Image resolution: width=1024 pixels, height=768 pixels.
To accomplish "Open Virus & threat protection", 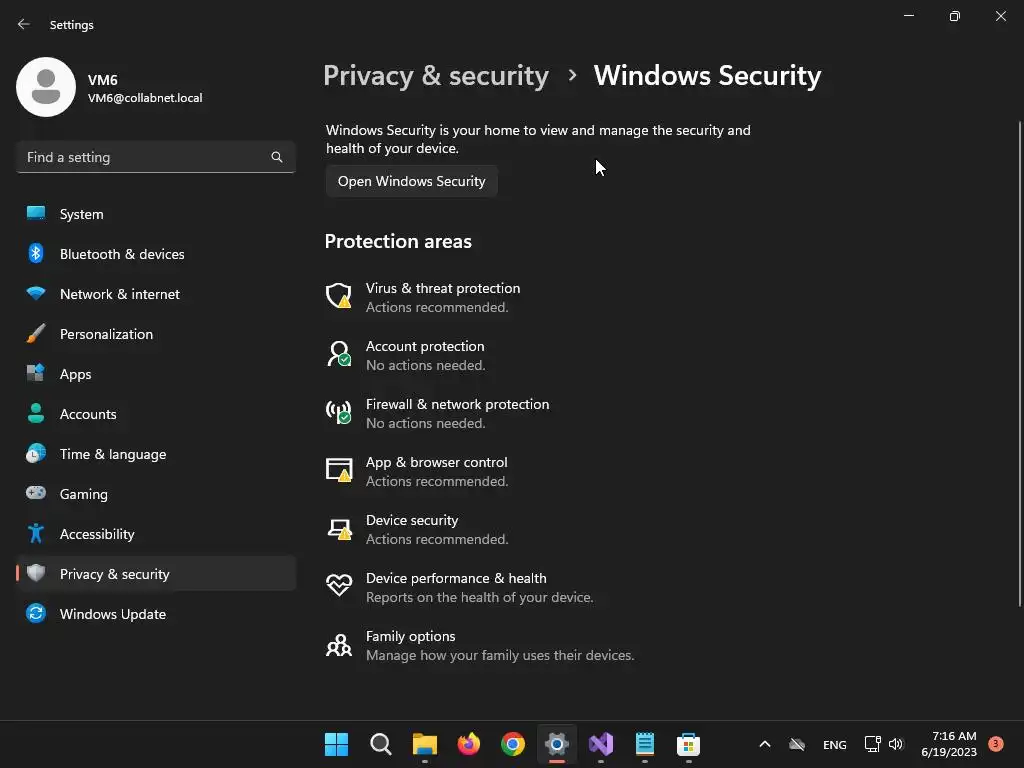I will point(443,297).
